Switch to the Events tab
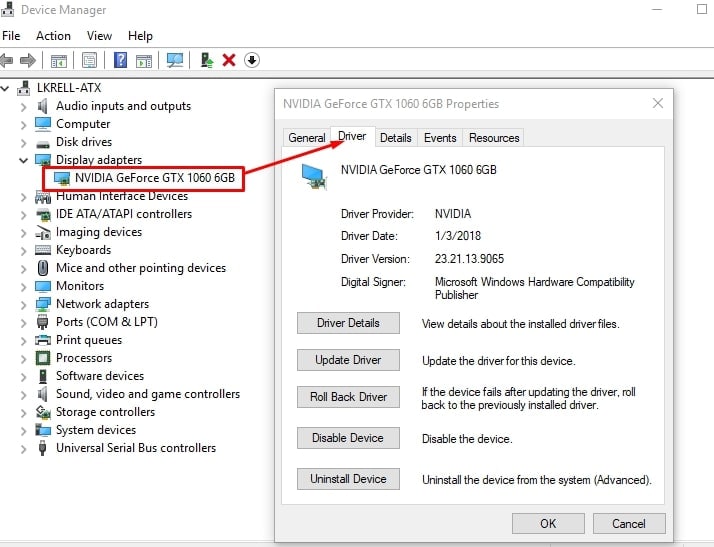This screenshot has width=714, height=547. [x=440, y=138]
